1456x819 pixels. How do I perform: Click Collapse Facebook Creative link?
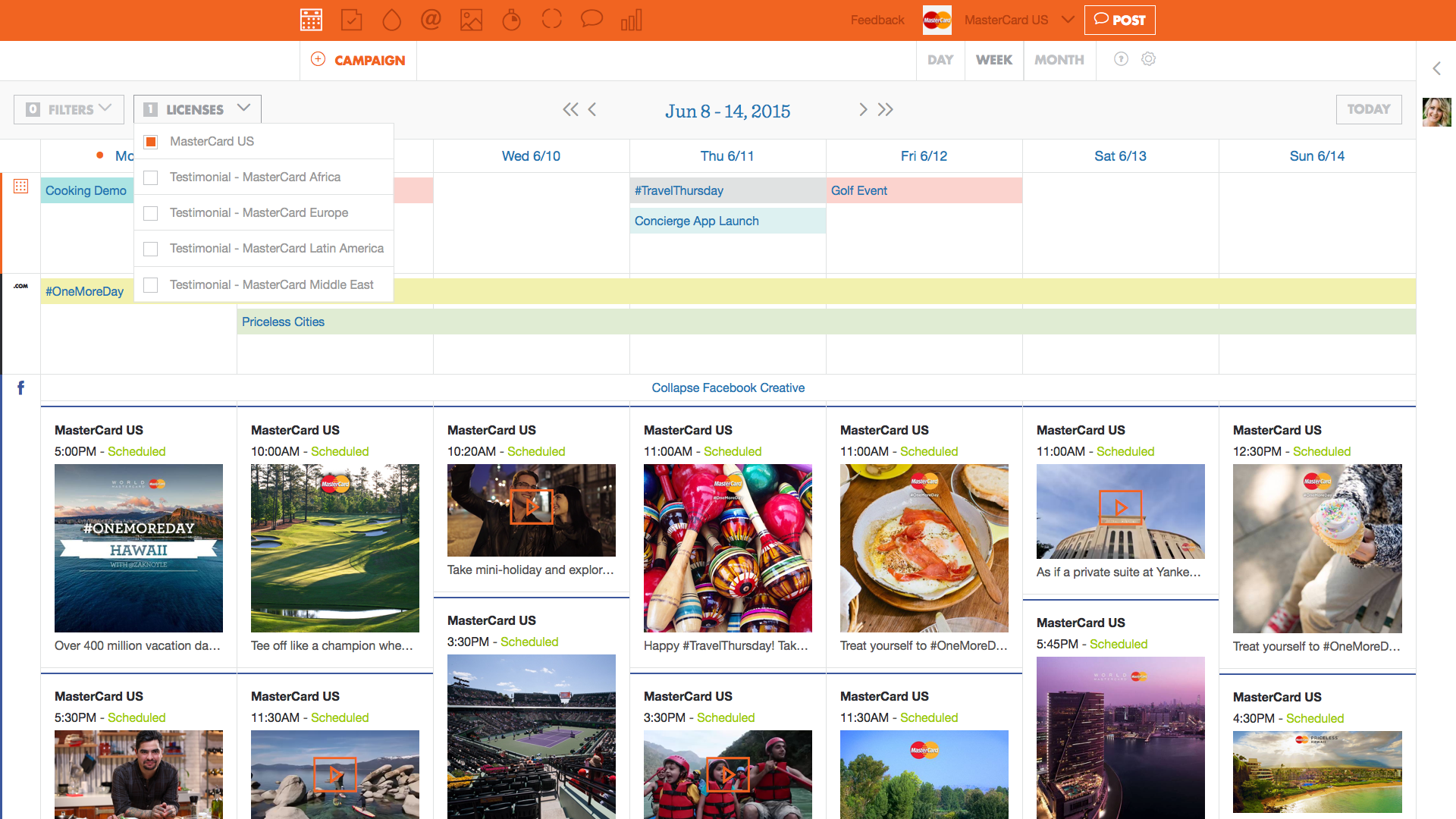(x=727, y=388)
